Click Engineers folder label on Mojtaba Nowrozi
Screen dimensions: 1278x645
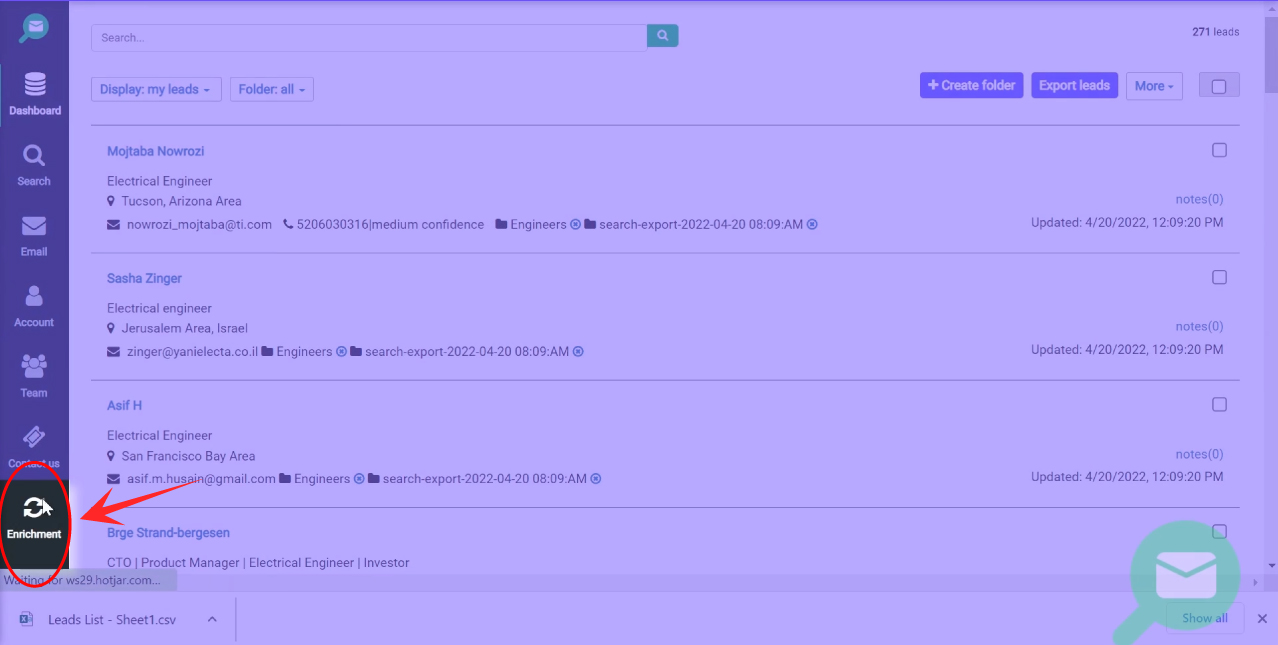pos(538,225)
